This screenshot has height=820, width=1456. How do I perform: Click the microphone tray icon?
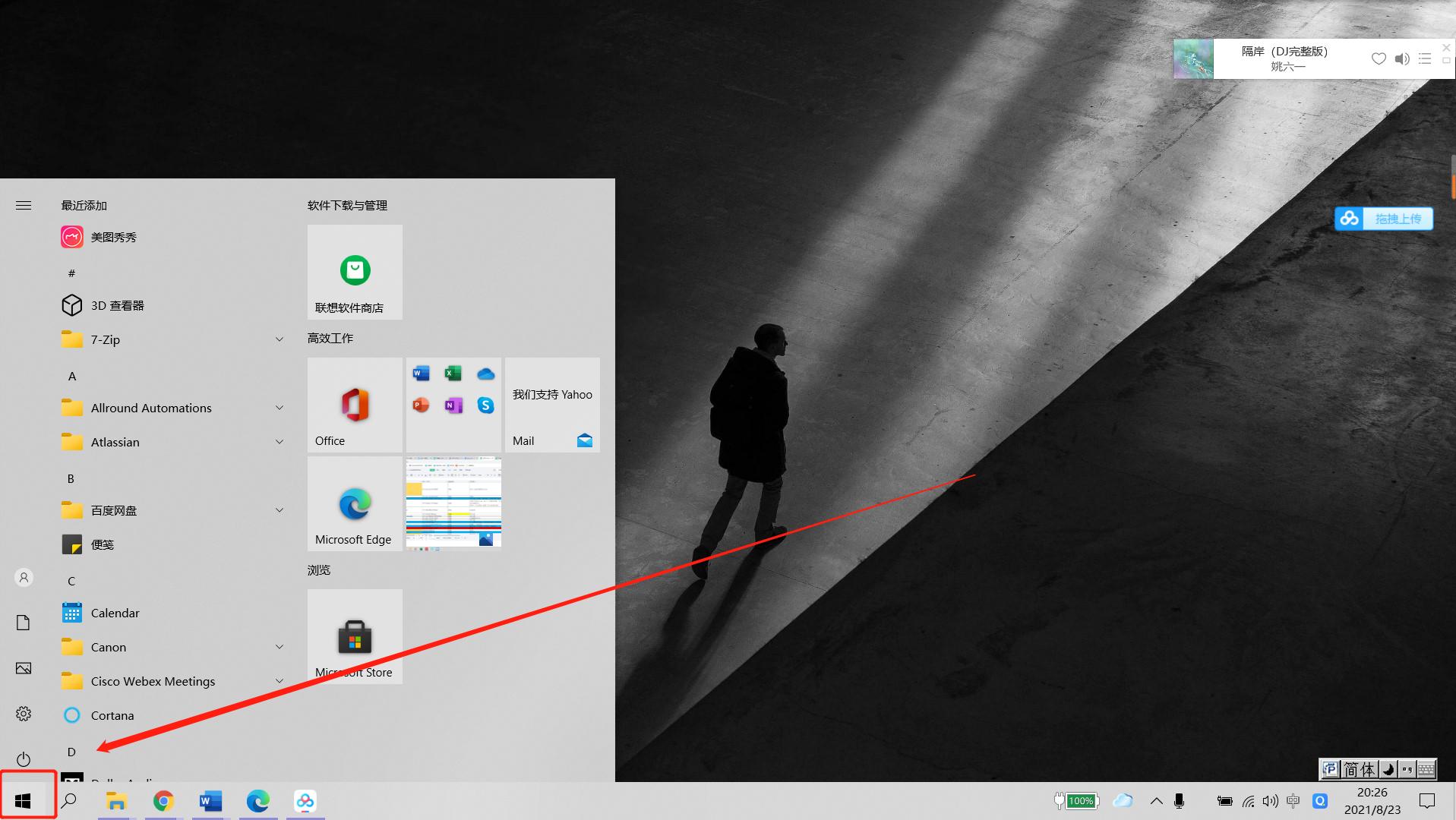1180,801
